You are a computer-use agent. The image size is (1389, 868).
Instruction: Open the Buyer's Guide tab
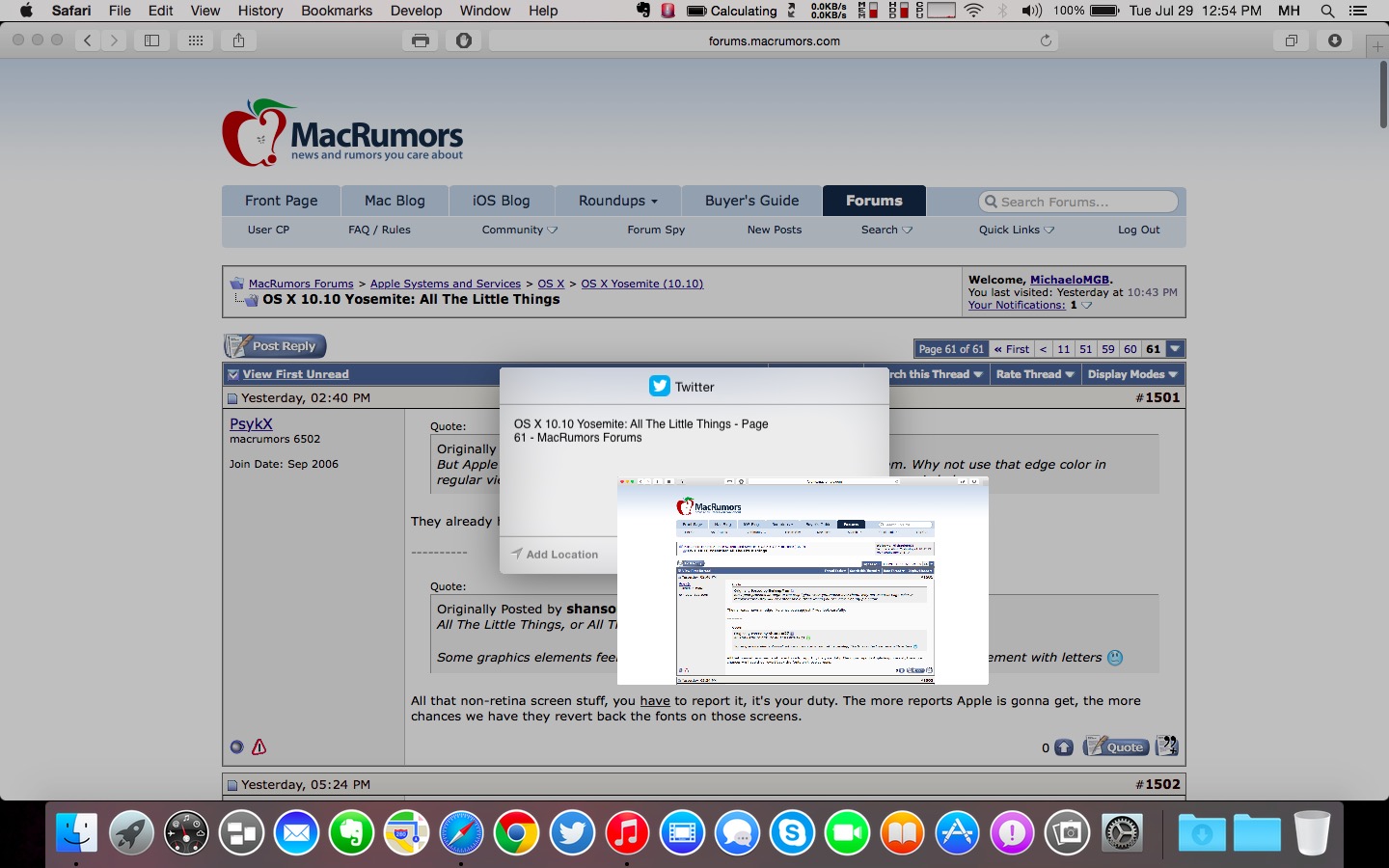click(751, 201)
